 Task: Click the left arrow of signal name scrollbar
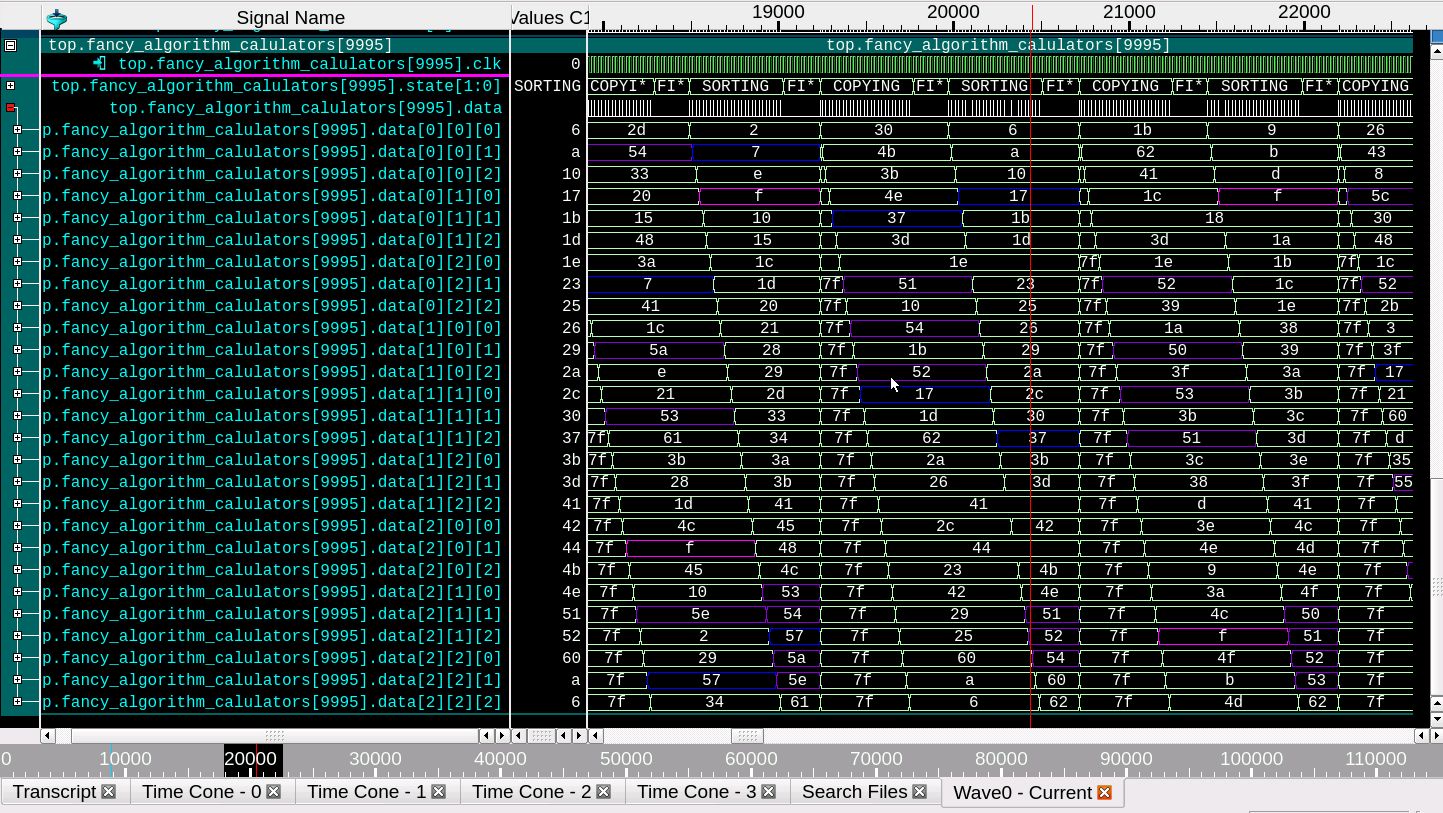click(48, 736)
